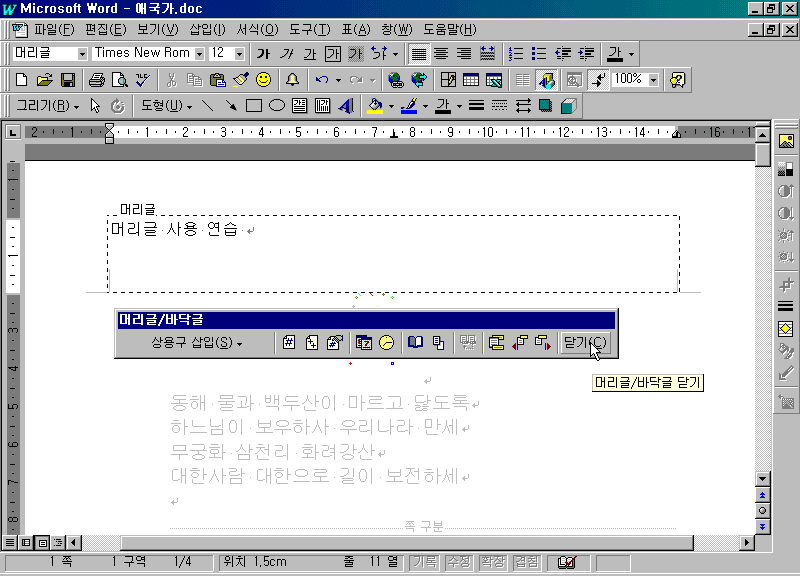Toggle the Drawing toolbar button
Screen dimensions: 800x576
546,80
